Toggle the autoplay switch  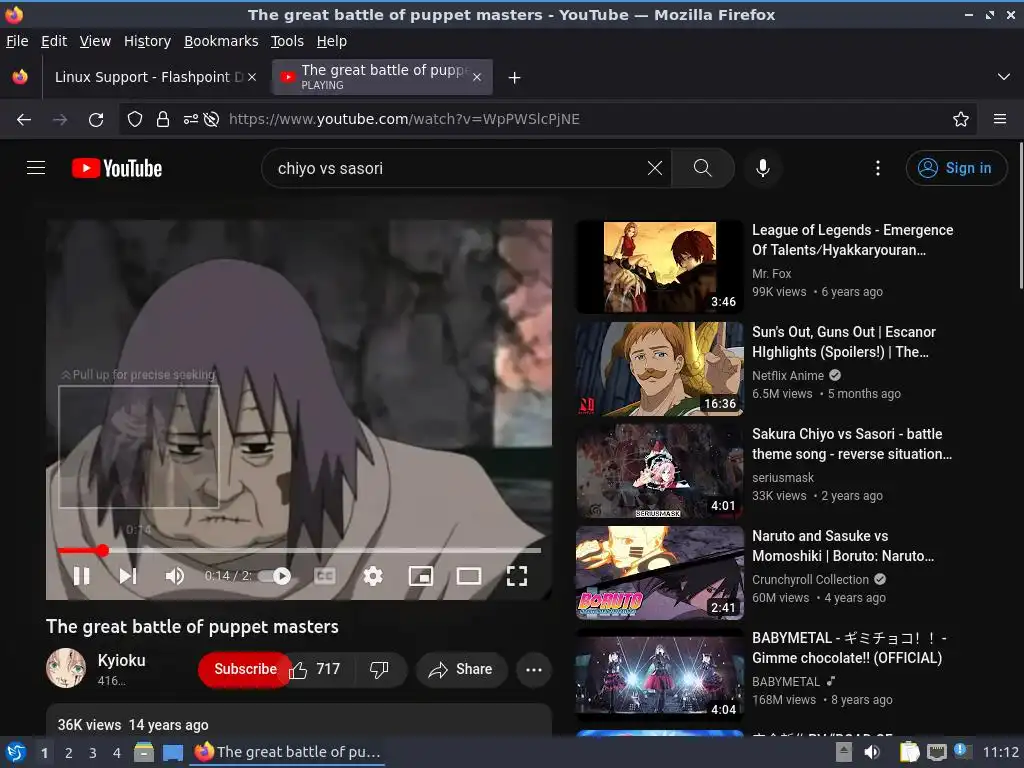click(274, 576)
